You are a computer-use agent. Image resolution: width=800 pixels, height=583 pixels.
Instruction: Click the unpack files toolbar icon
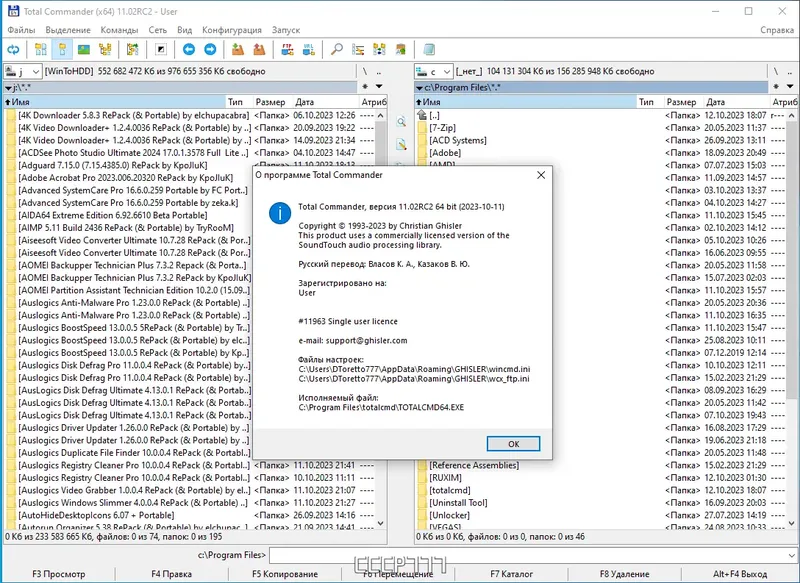[259, 49]
